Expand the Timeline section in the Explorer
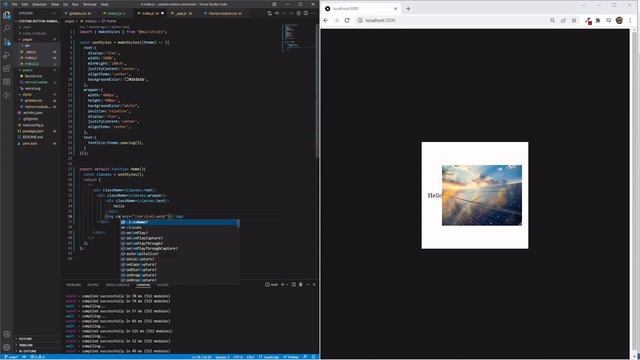Viewport: 640px width, 360px height. (25, 345)
